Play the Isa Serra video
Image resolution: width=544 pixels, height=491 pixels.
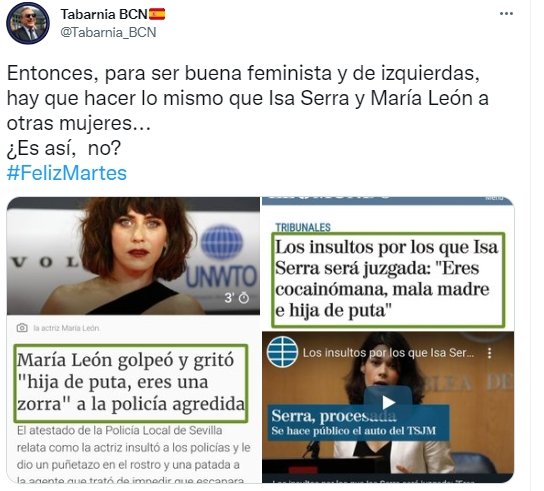pyautogui.click(x=388, y=402)
